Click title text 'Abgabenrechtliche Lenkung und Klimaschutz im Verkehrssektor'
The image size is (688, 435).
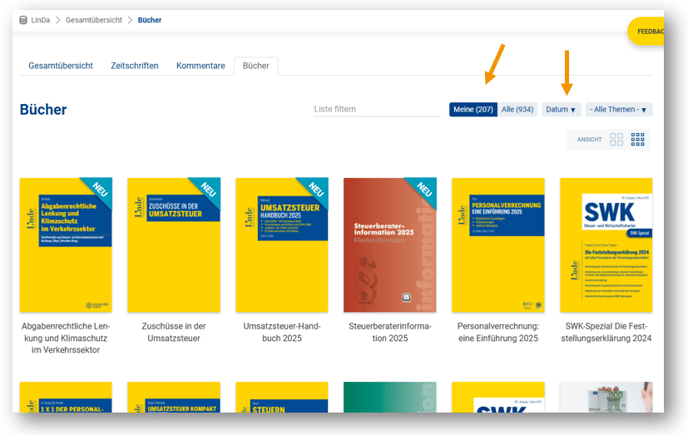(x=66, y=338)
